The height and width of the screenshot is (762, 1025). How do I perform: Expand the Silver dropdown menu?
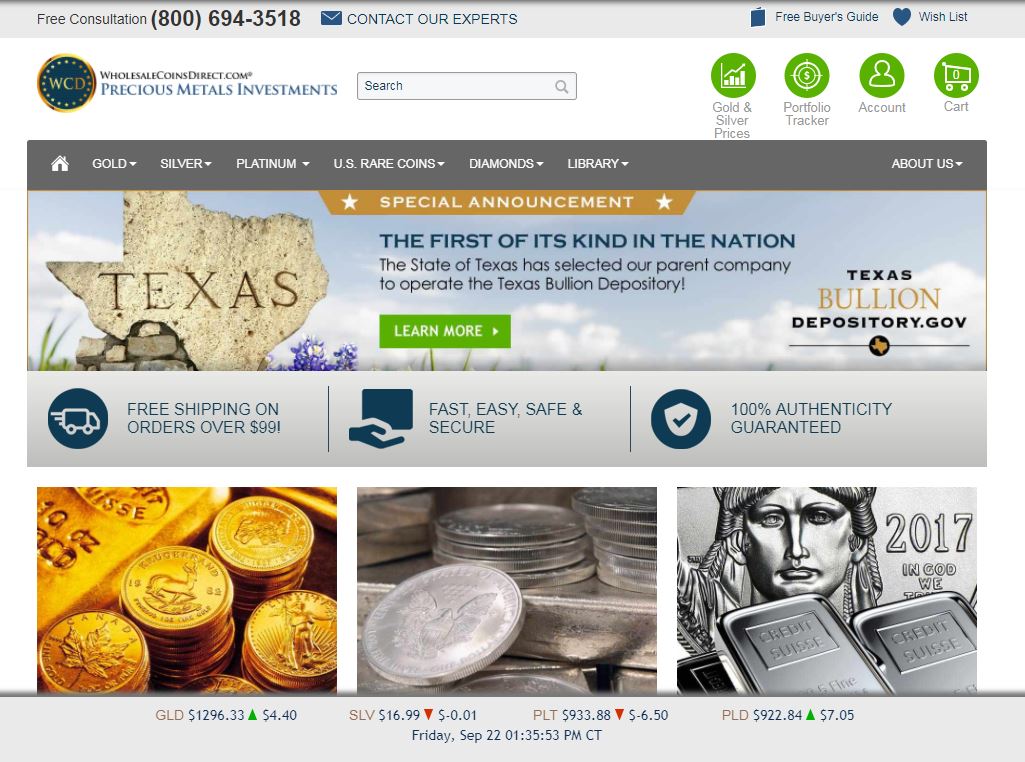click(x=186, y=164)
